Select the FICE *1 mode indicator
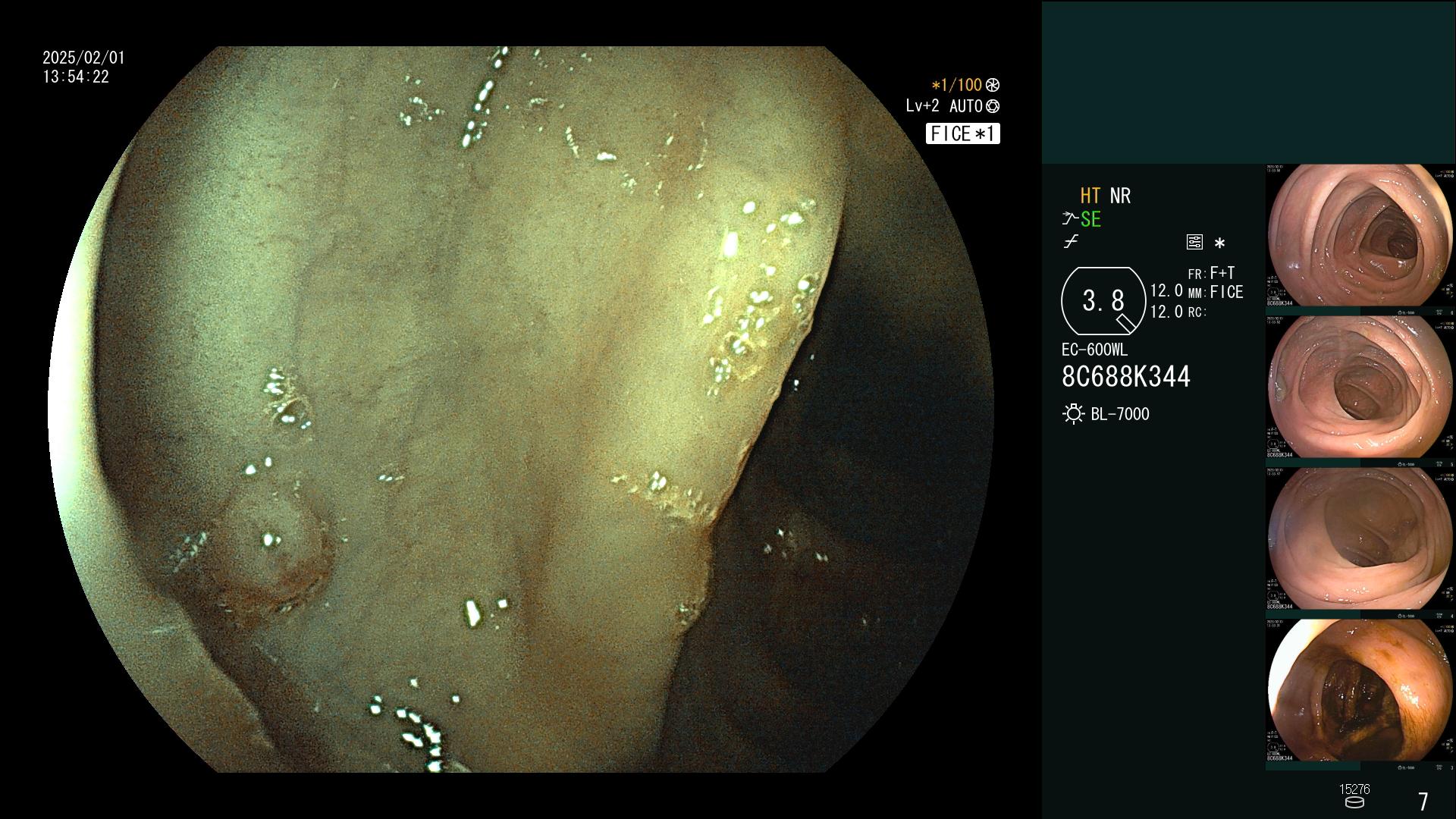 962,133
